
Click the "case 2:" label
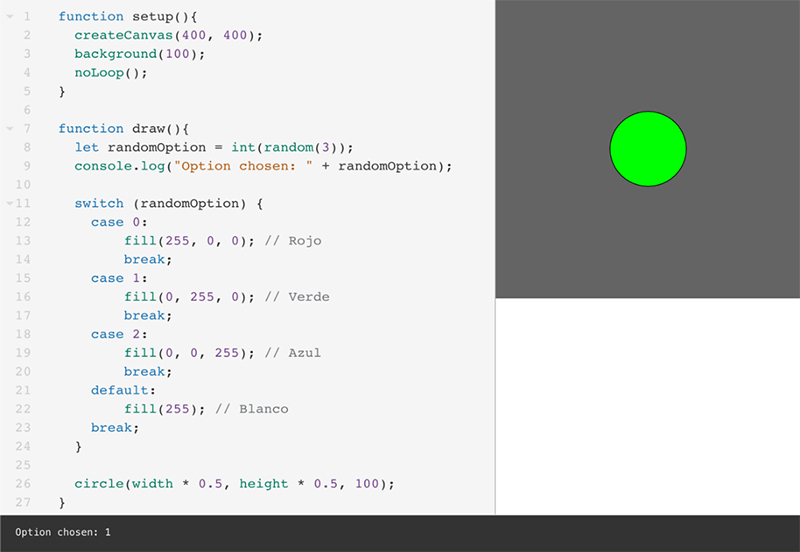point(119,335)
